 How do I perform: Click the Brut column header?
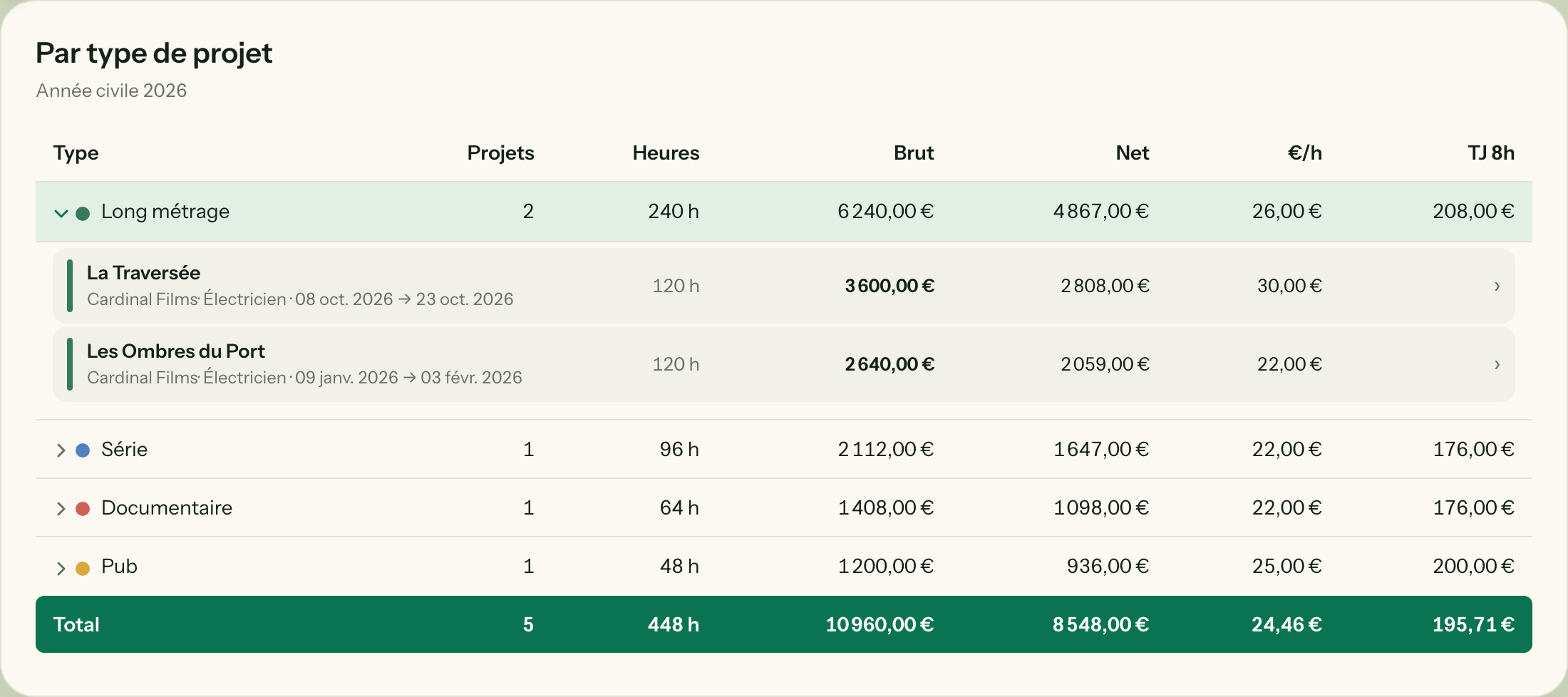point(914,153)
